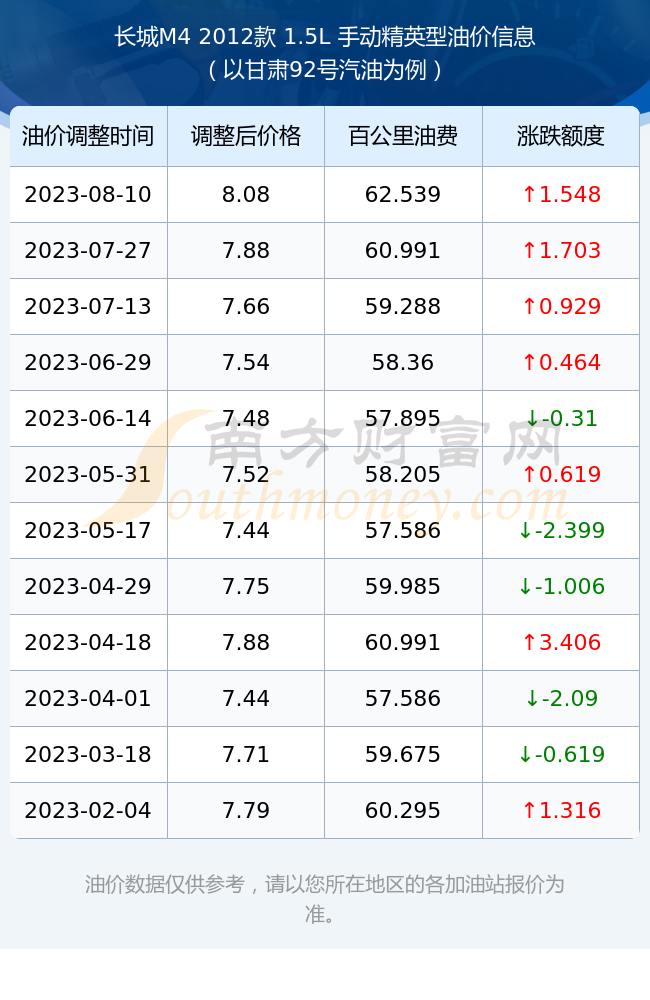
Task: Click the green down arrow beside -2.09
Action: pos(532,698)
